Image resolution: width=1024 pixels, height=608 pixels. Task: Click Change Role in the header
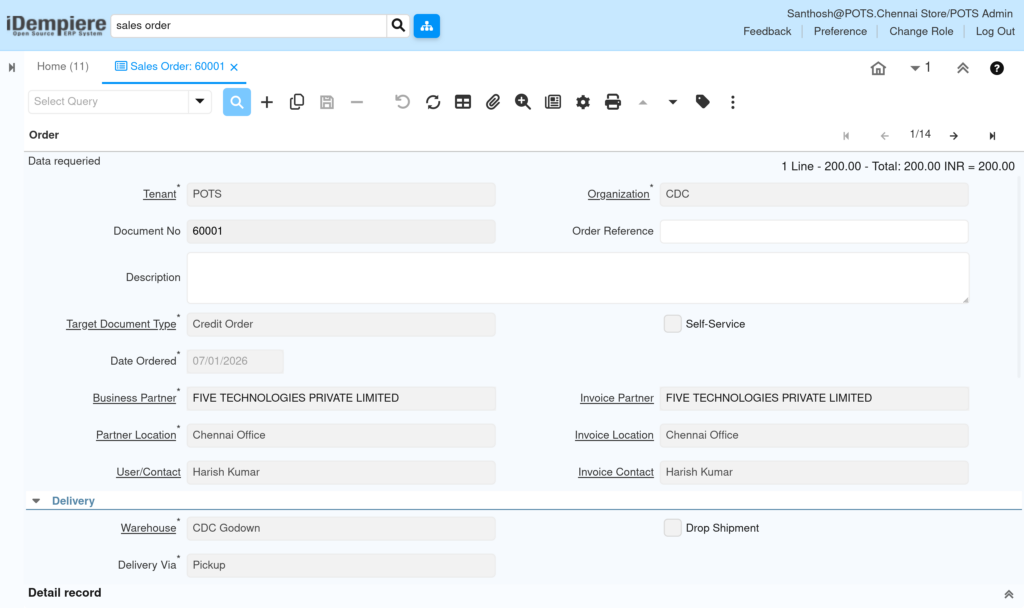pos(921,31)
